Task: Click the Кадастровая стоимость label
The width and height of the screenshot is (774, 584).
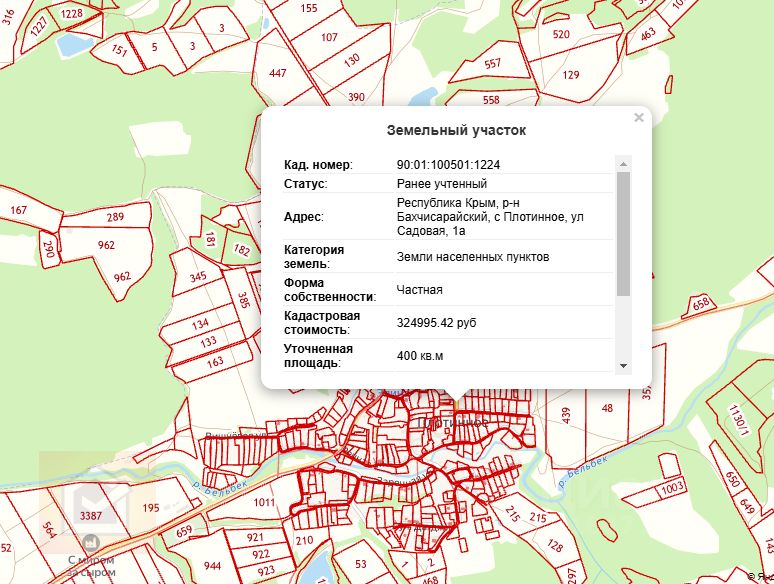Action: point(322,323)
